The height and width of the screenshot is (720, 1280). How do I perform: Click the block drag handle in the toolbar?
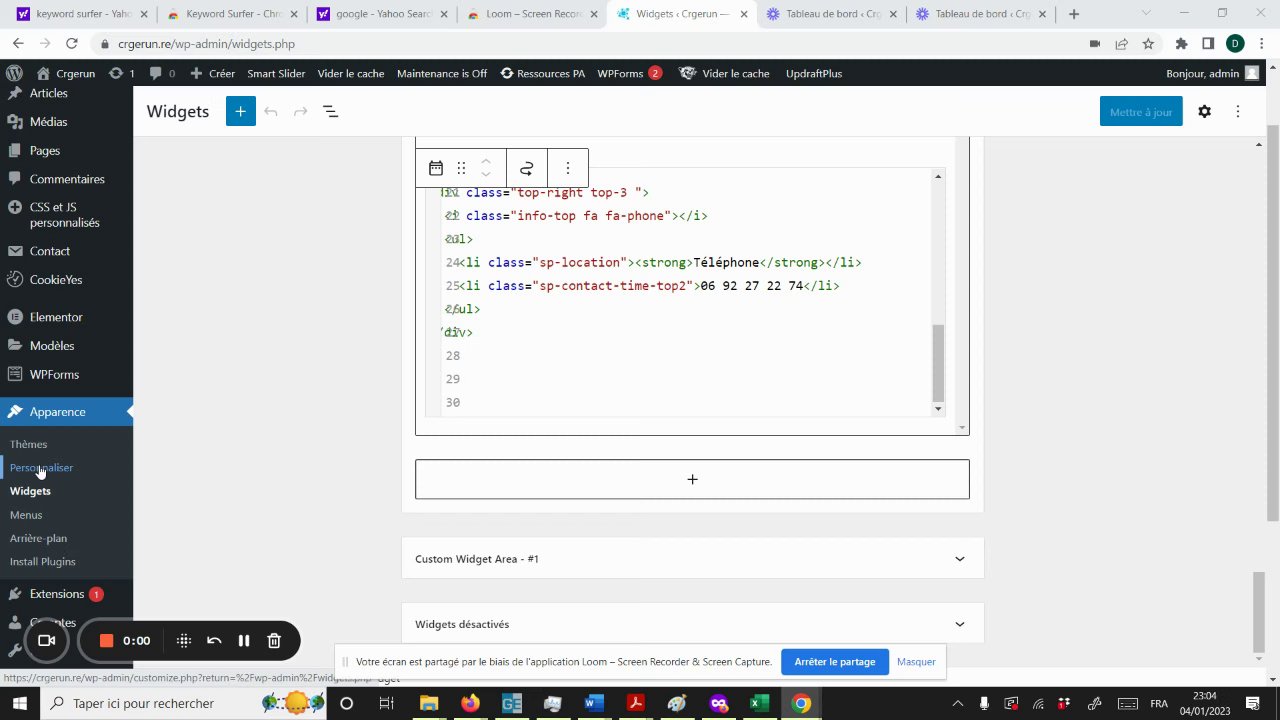[461, 168]
